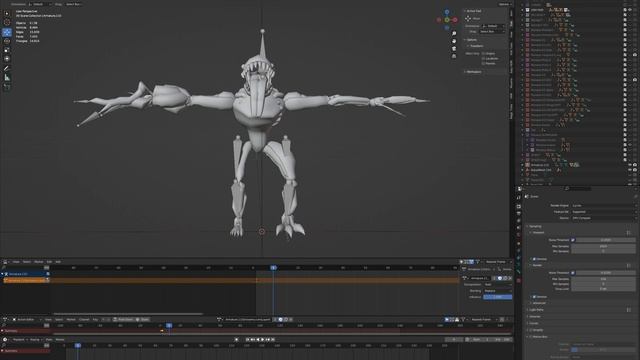Click the NLA editor type icon

(5, 262)
